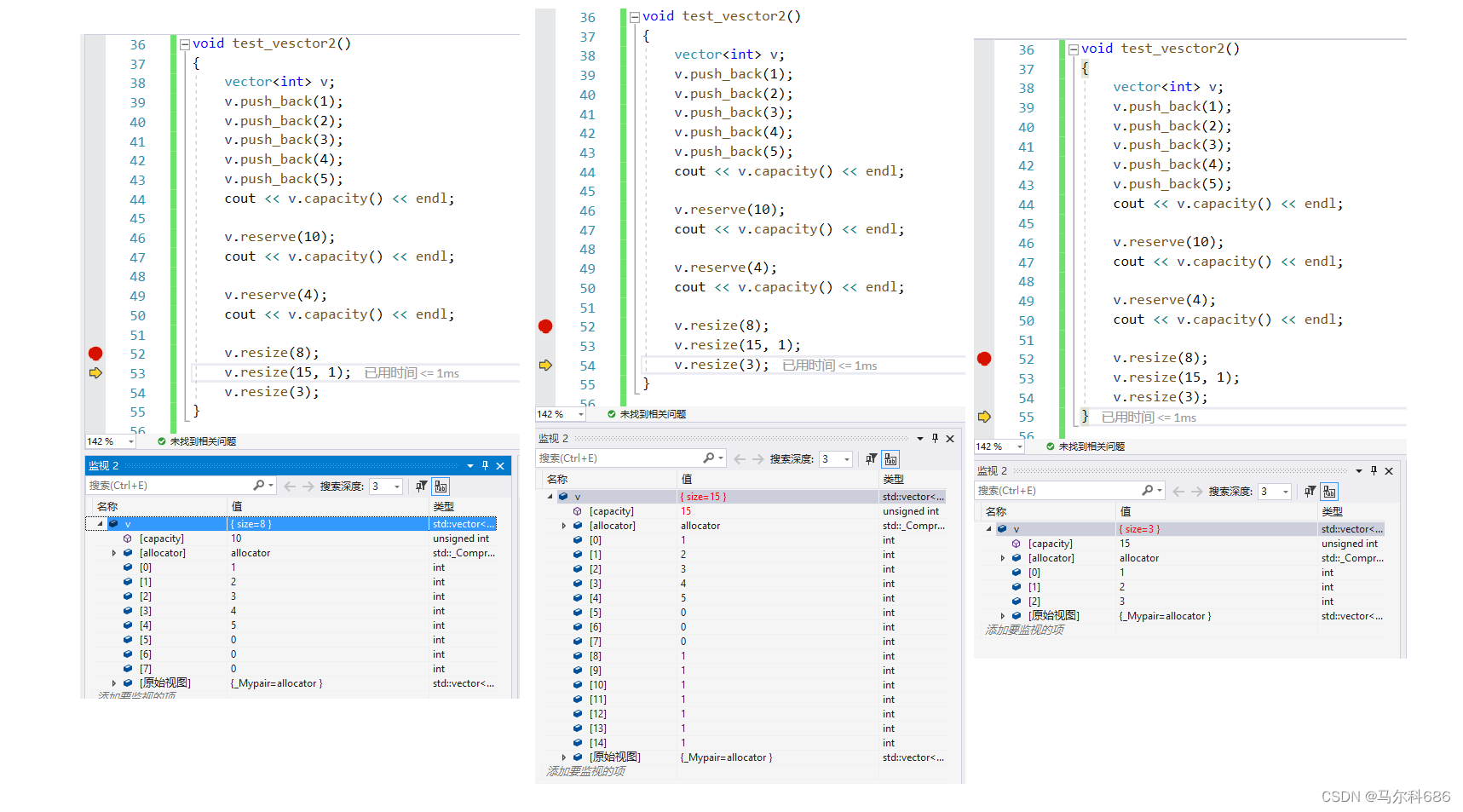Viewport: 1463px width, 812px height.
Task: Select { size=3 } value in right watch panel
Action: pos(1140,529)
